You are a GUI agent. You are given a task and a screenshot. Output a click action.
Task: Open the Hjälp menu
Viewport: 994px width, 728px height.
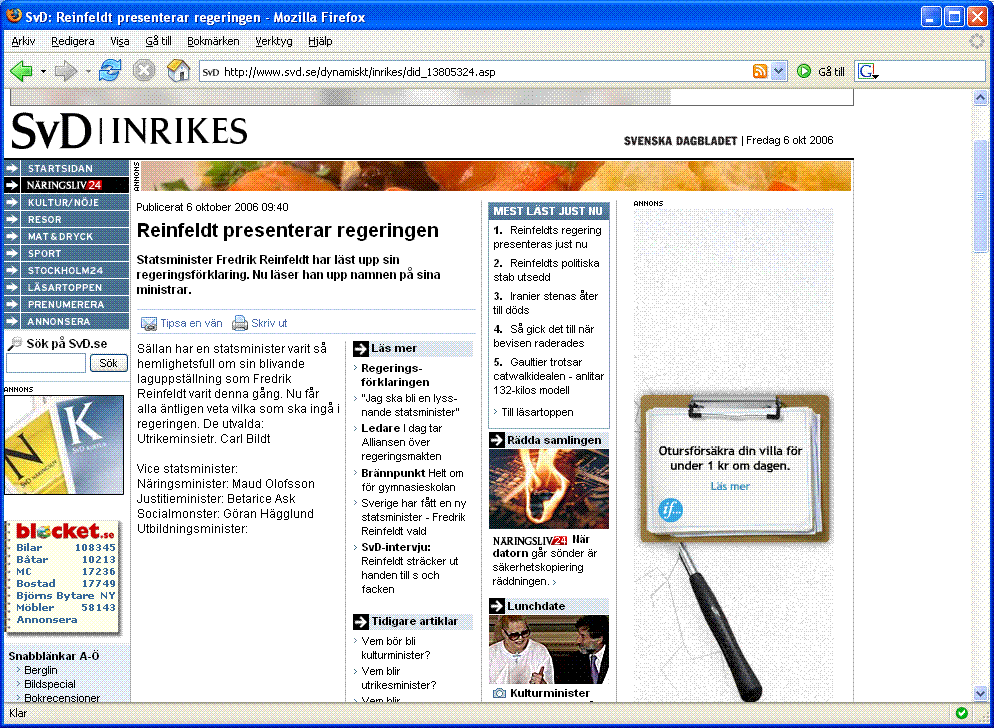click(x=320, y=41)
